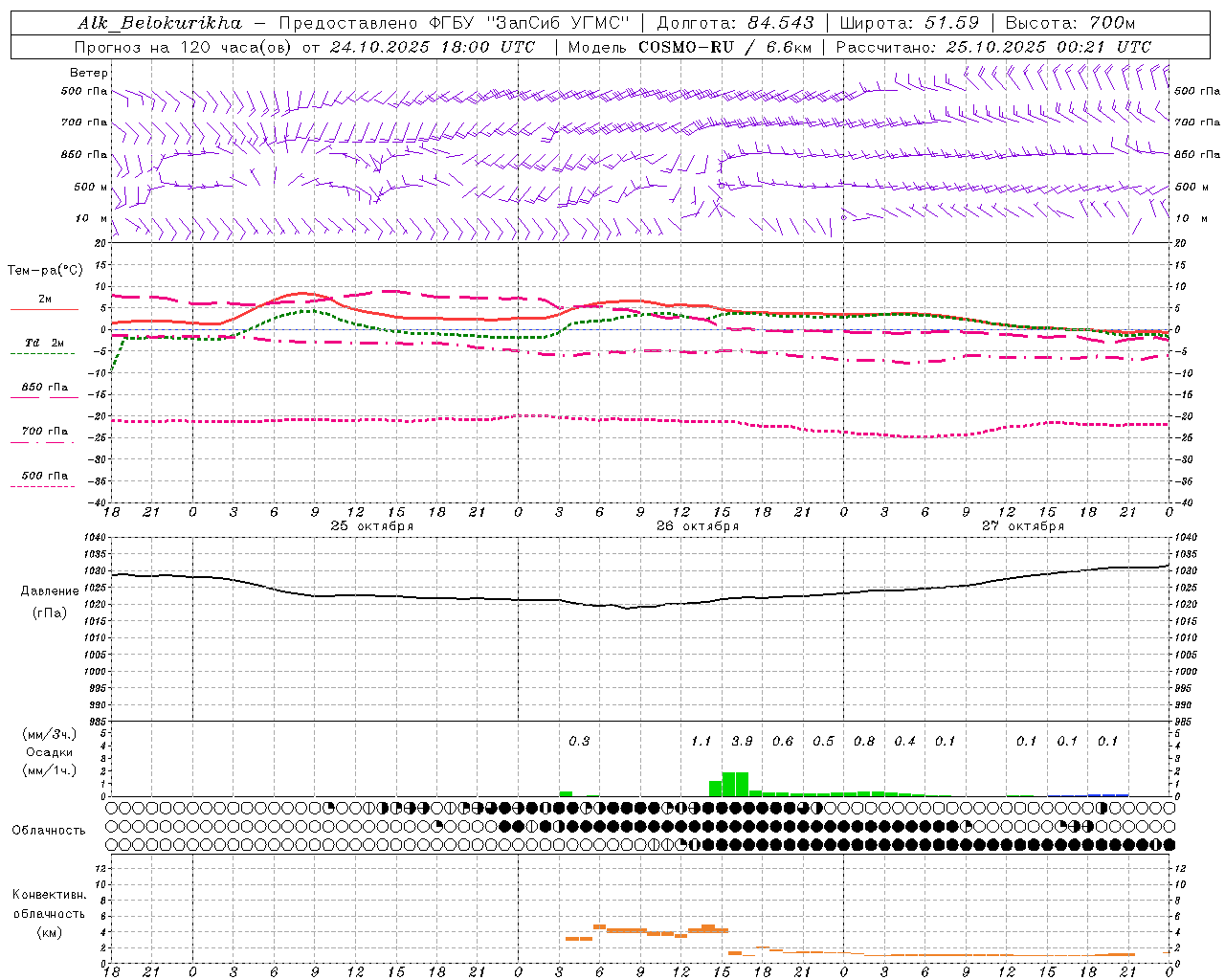Click the precipitation value 3.9
This screenshot has width=1225, height=980.
742,741
